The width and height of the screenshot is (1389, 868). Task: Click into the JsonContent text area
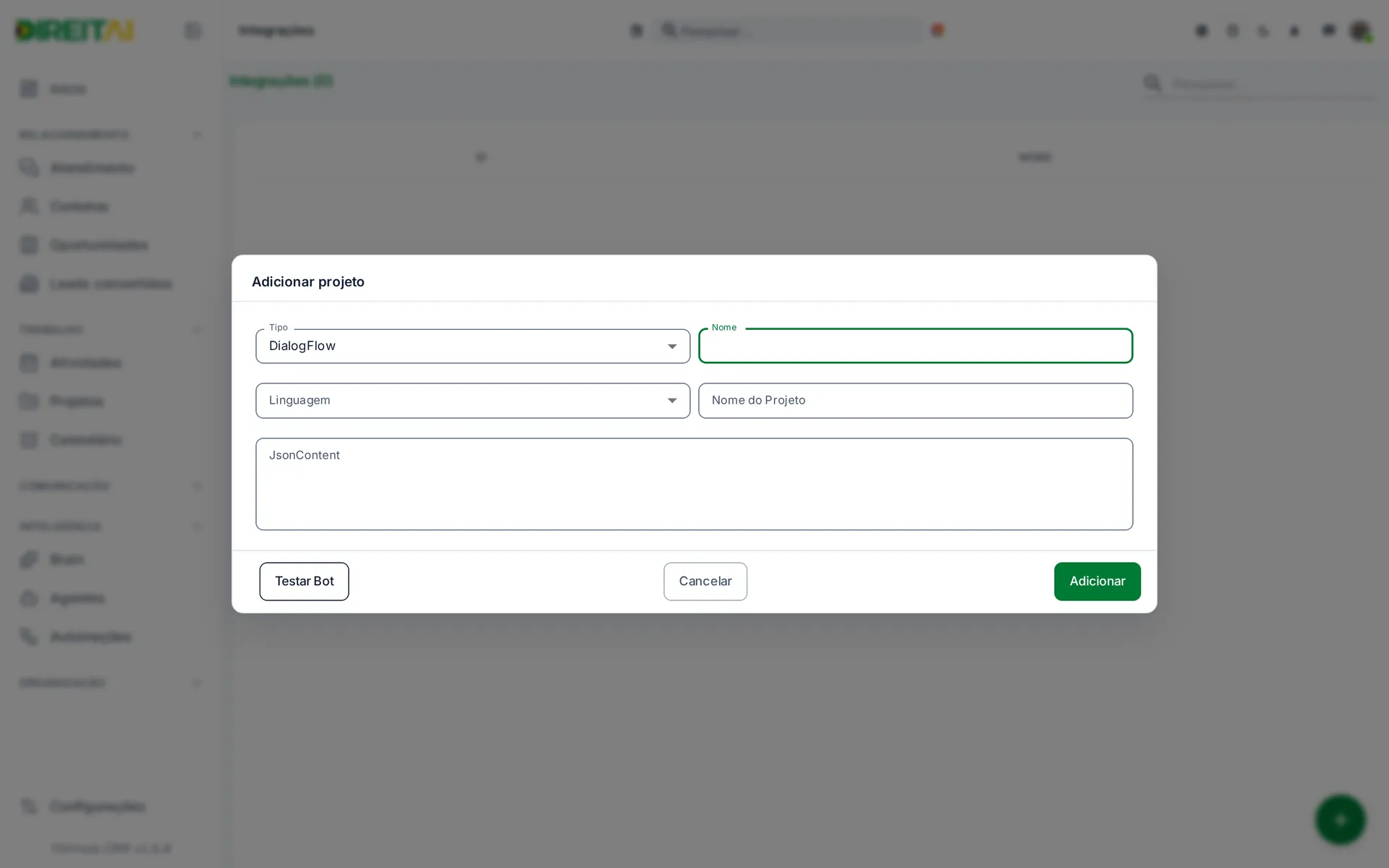pyautogui.click(x=694, y=484)
